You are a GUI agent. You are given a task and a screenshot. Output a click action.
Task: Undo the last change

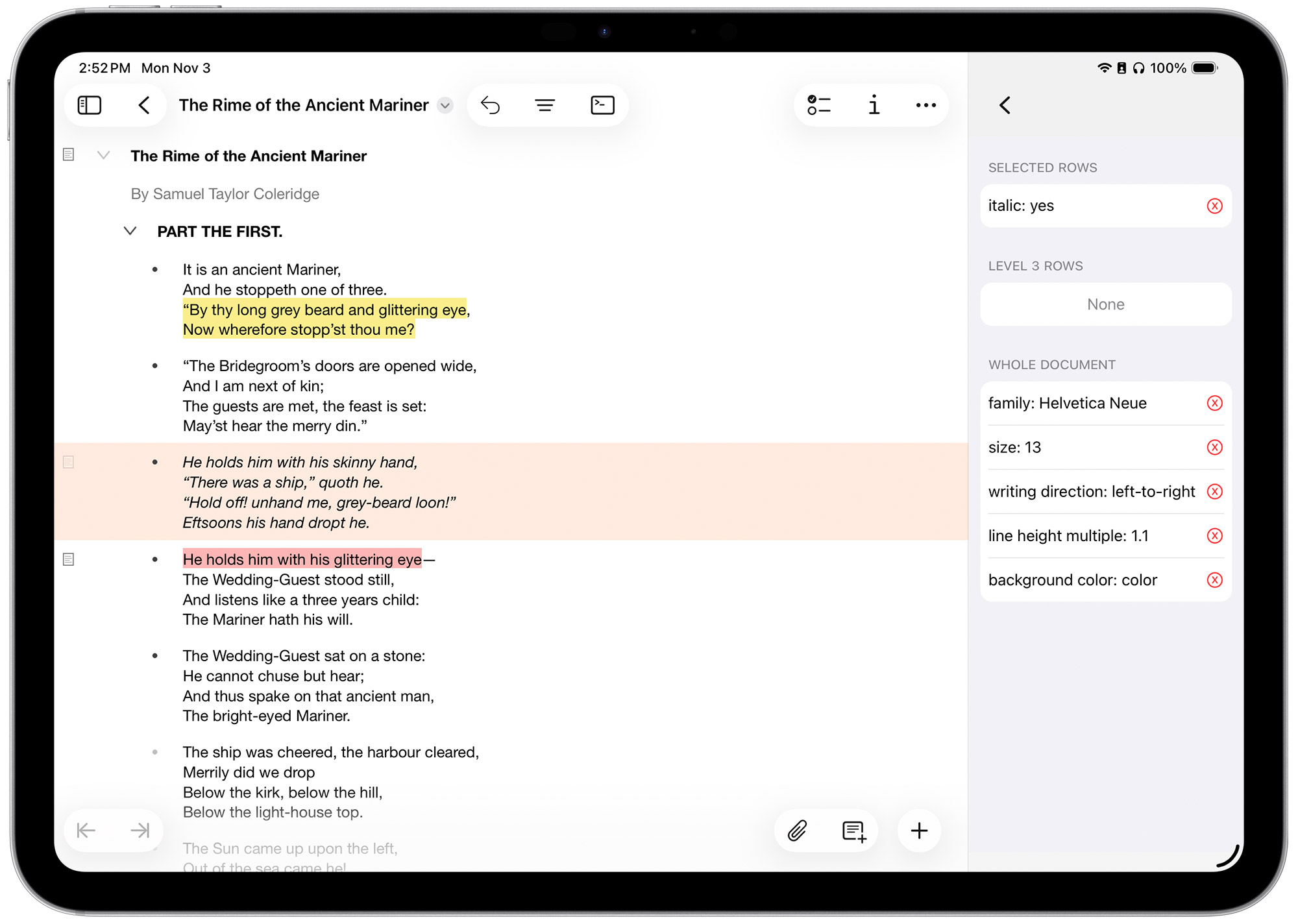(491, 104)
